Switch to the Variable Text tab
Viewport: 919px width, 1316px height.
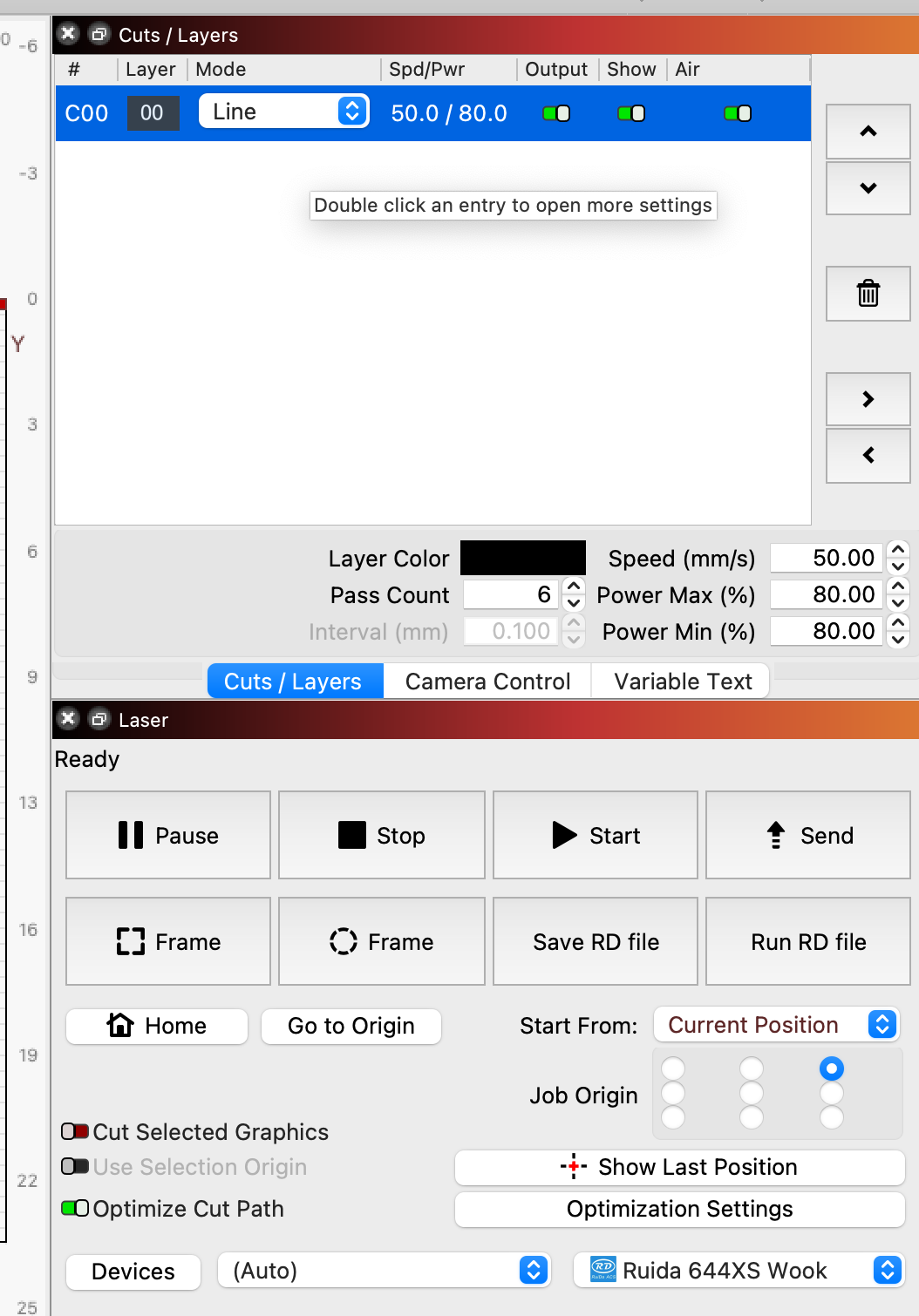tap(683, 682)
